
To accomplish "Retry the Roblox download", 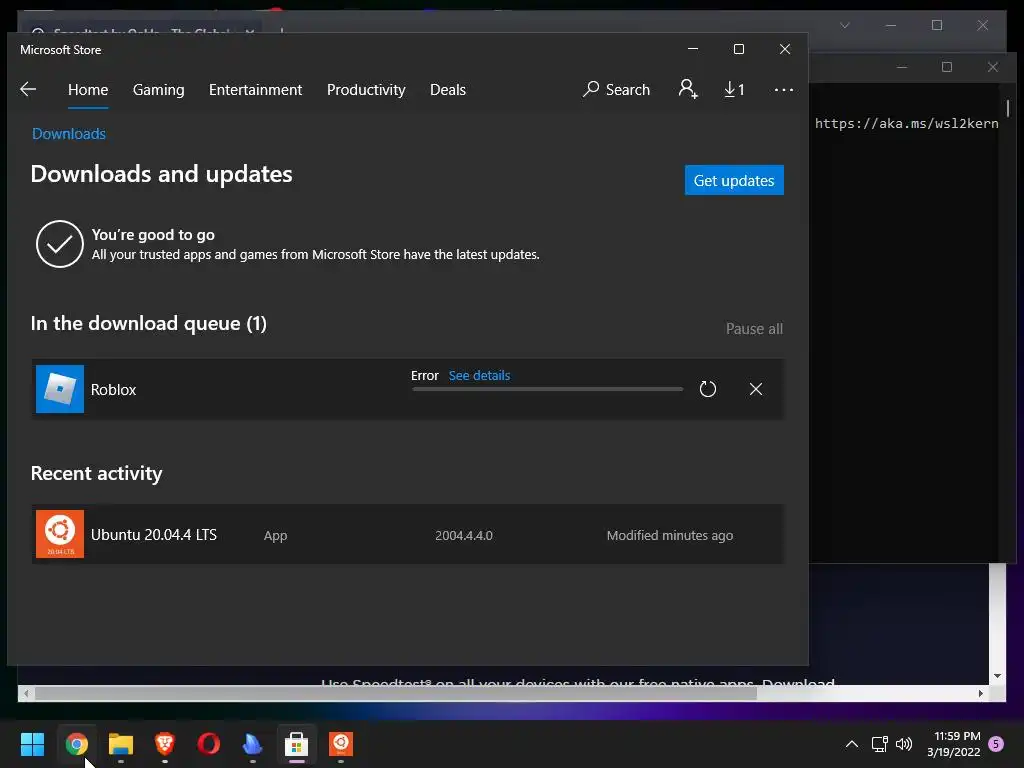I will pos(707,389).
